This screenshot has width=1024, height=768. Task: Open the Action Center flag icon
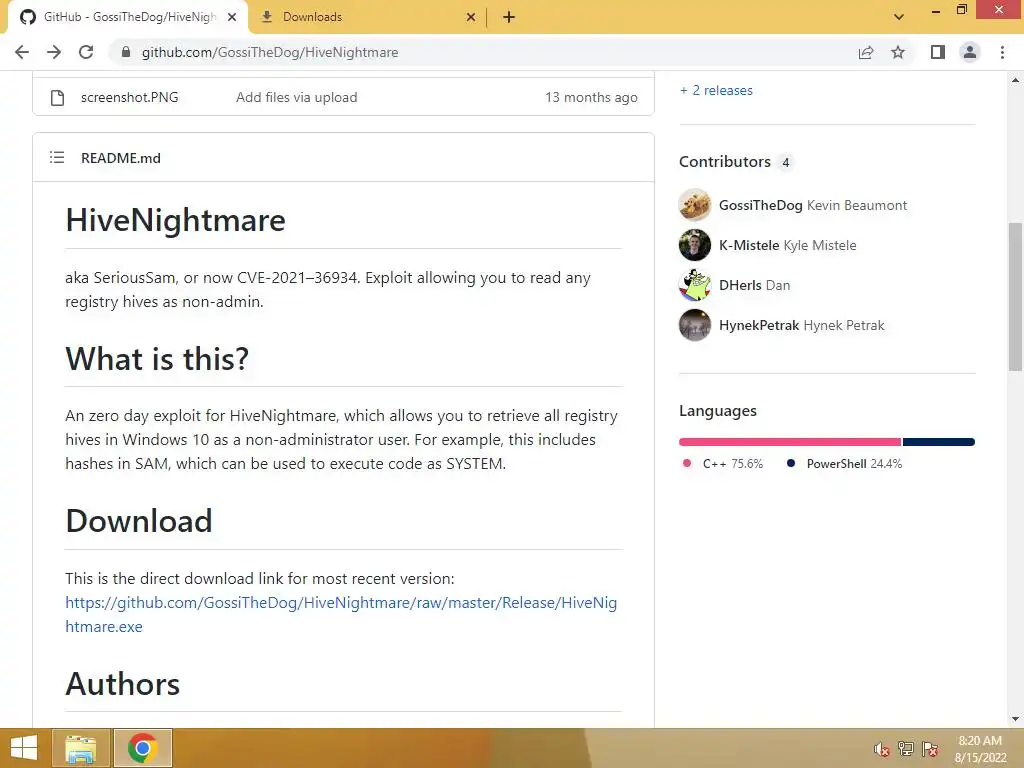(x=931, y=749)
